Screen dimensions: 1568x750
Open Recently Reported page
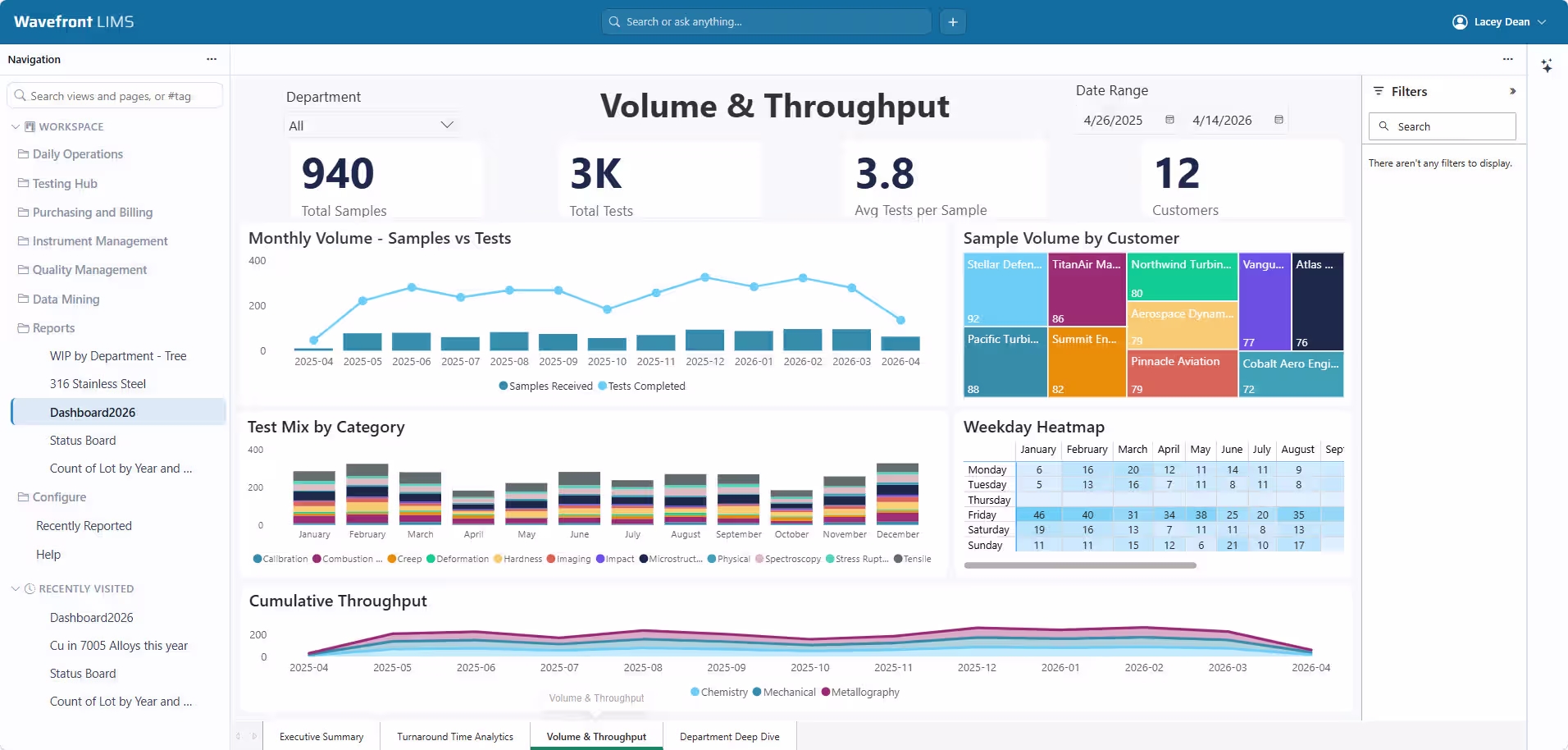tap(84, 526)
